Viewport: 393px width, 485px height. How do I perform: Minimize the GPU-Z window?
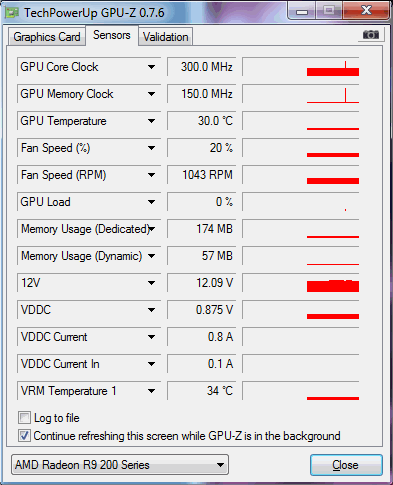pyautogui.click(x=302, y=12)
